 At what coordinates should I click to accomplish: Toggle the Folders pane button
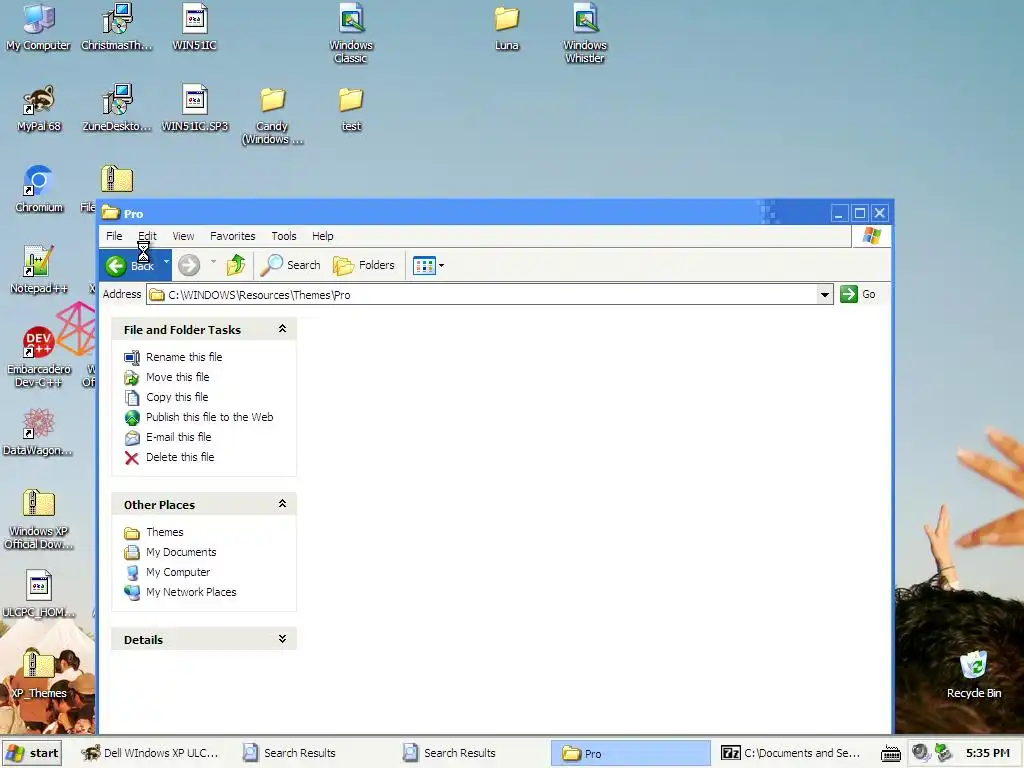[x=364, y=265]
